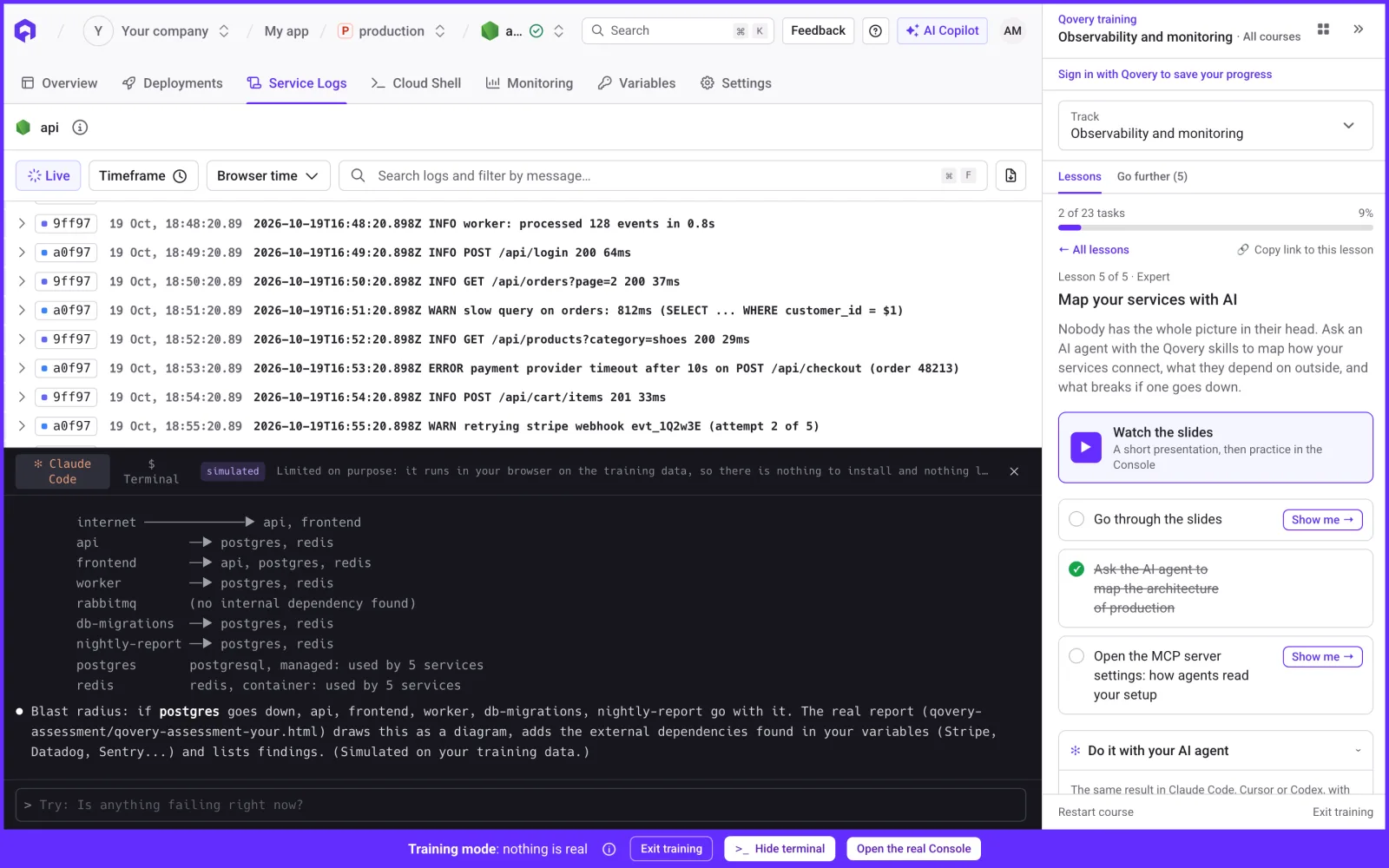Viewport: 1389px width, 868px height.
Task: Click the a0f97 pod badge on ERROR row
Action: point(66,368)
